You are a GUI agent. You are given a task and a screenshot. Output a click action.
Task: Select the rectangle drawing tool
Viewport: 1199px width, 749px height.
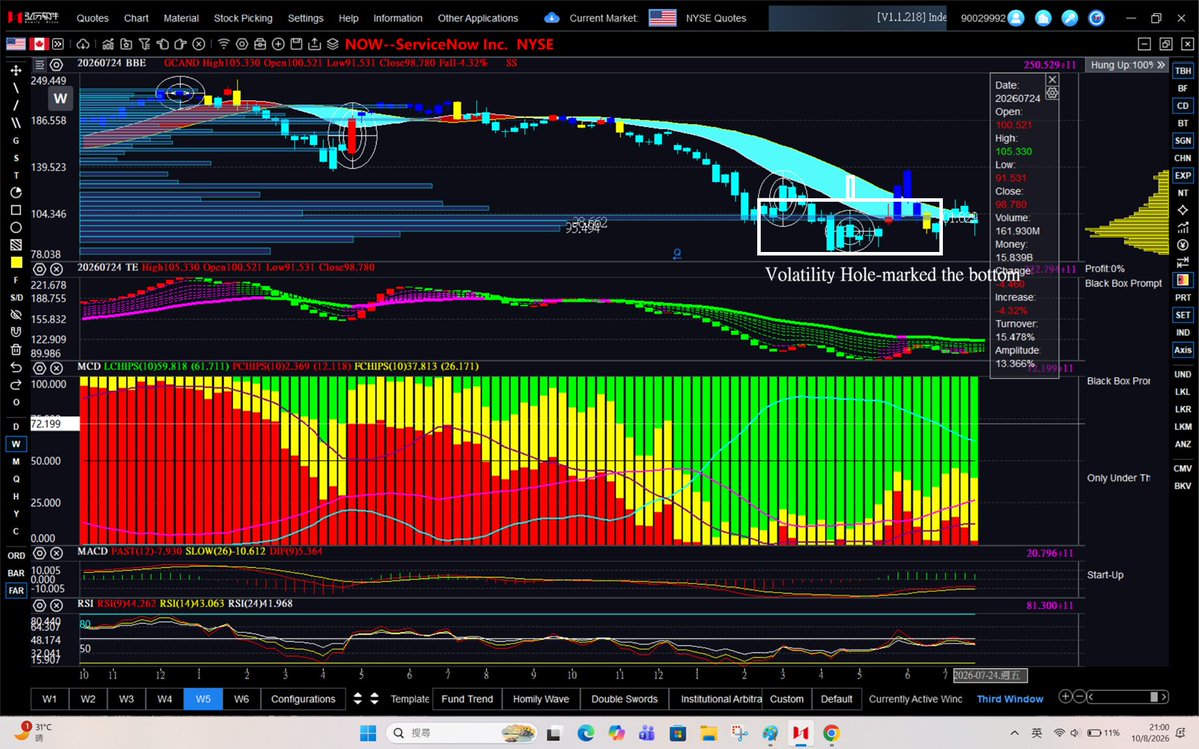(x=16, y=210)
